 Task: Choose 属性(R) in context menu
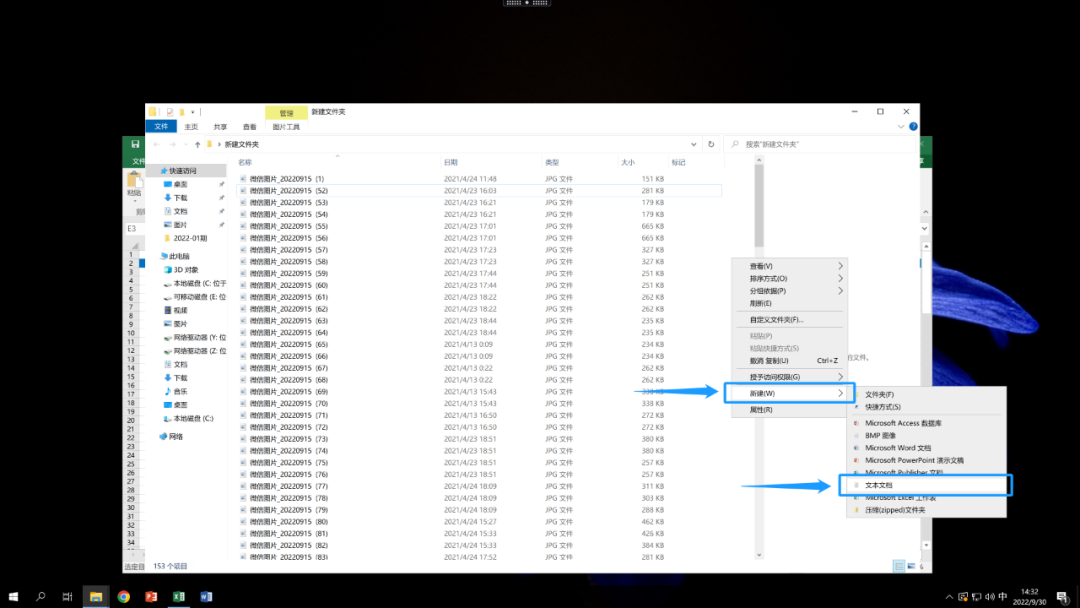tap(789, 410)
